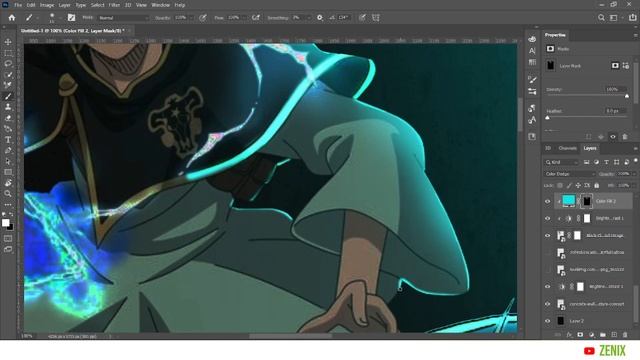The width and height of the screenshot is (640, 360).
Task: Open the Opacity dropdown in options bar
Action: coord(191,18)
